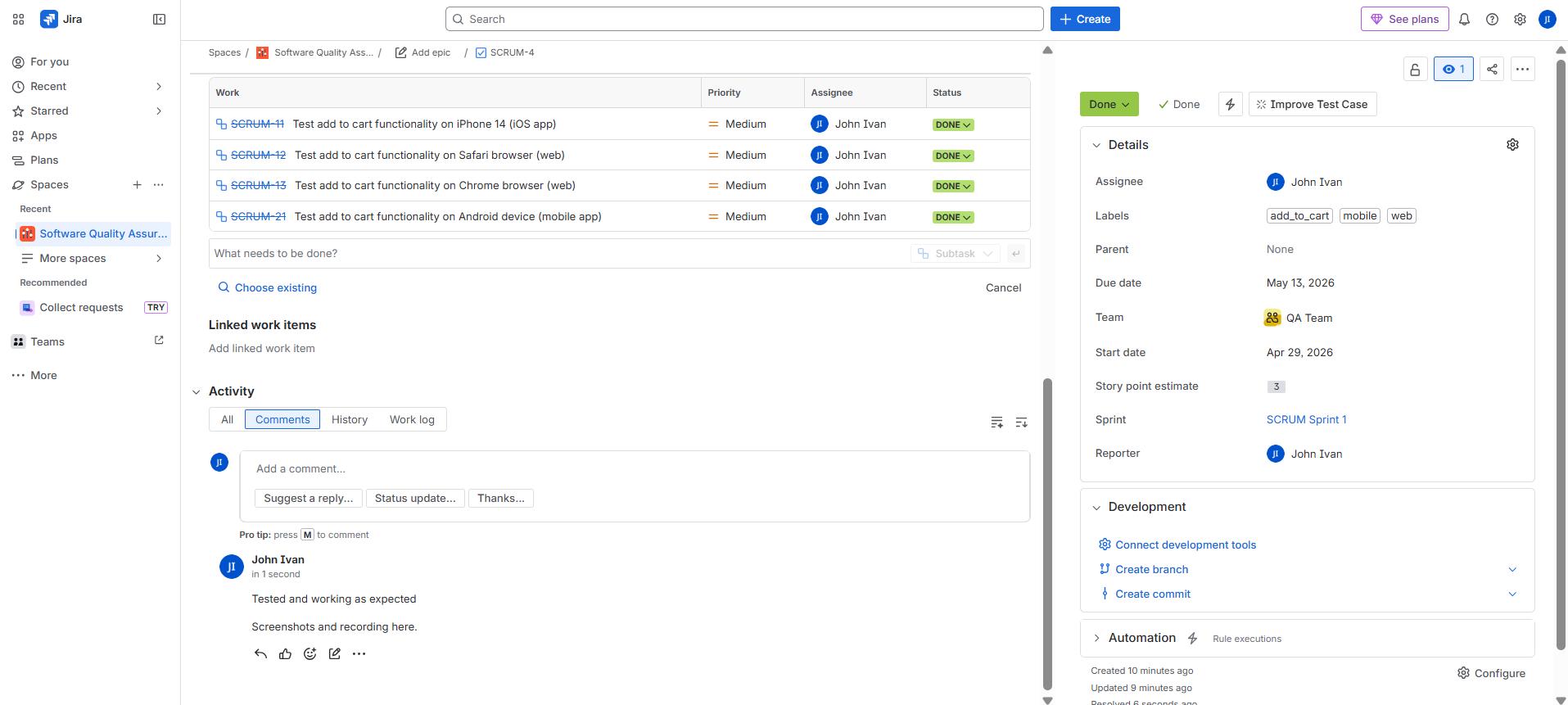This screenshot has height=705, width=1568.
Task: Collapse the sidebar with the panel icon
Action: click(x=160, y=19)
